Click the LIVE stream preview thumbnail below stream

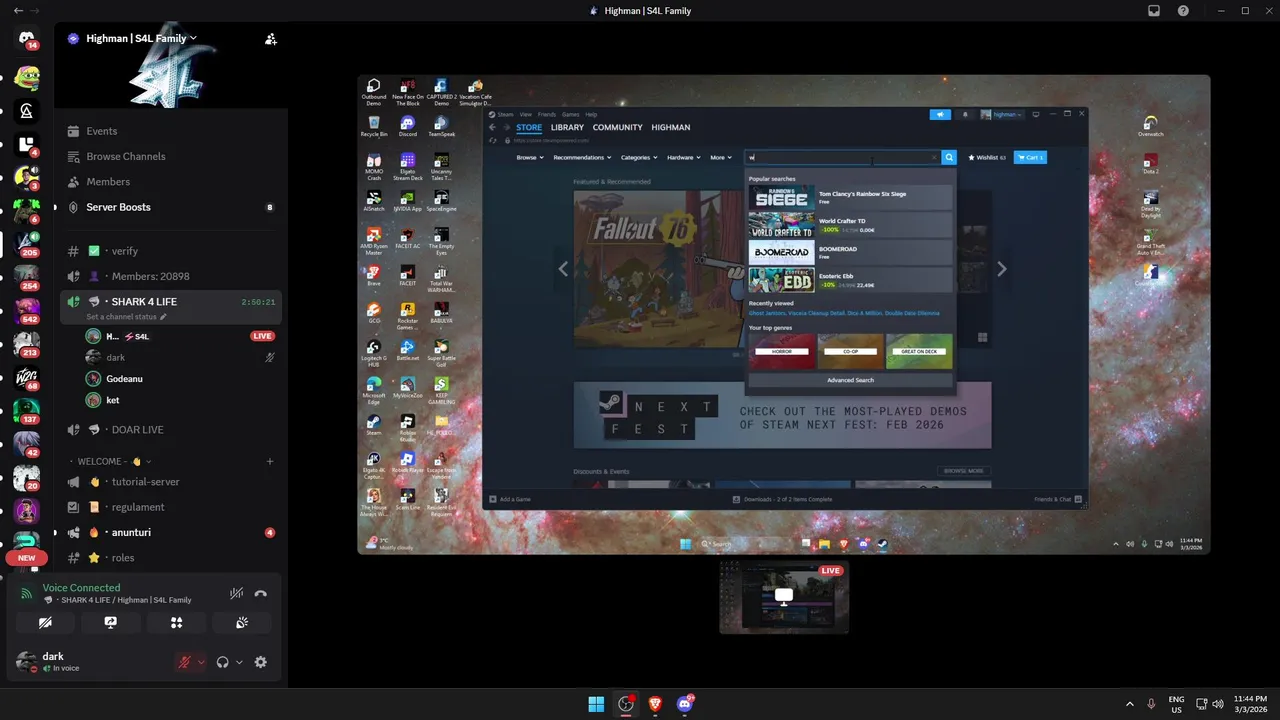click(784, 597)
